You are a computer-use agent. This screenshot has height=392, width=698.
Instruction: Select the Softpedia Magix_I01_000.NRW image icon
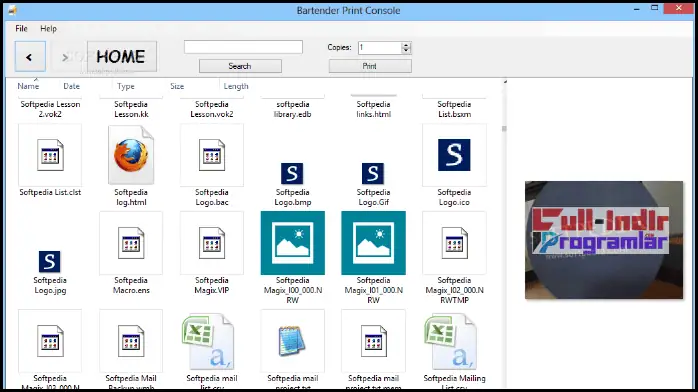[x=373, y=243]
